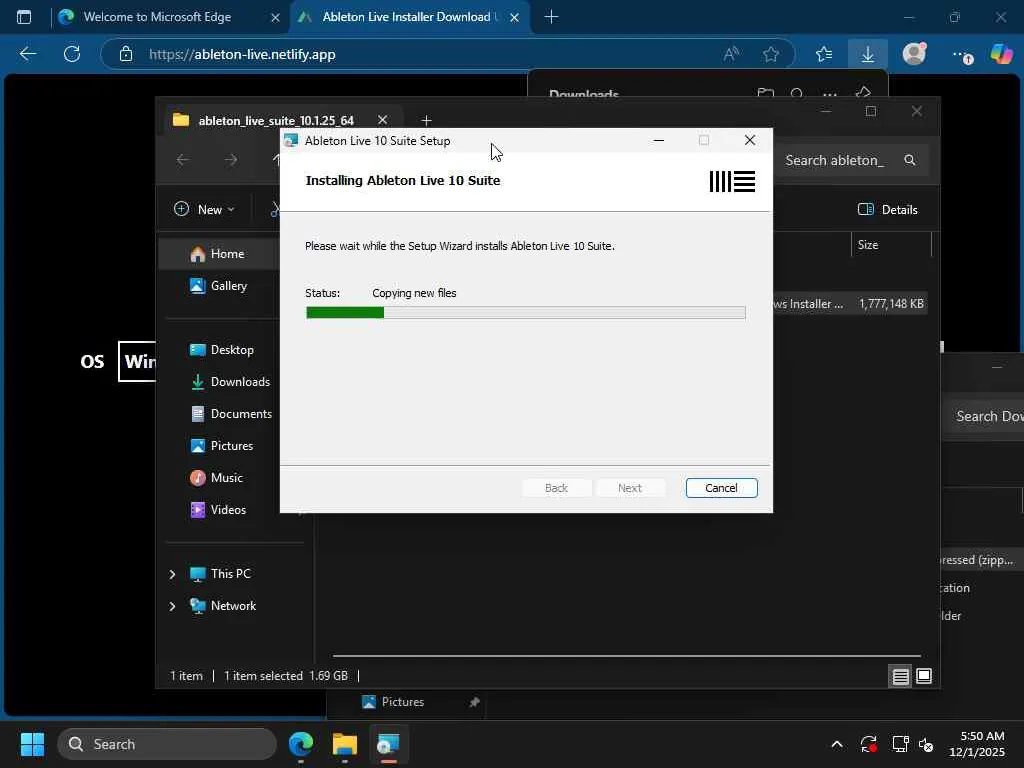Open the New dropdown in Explorer

coord(204,210)
